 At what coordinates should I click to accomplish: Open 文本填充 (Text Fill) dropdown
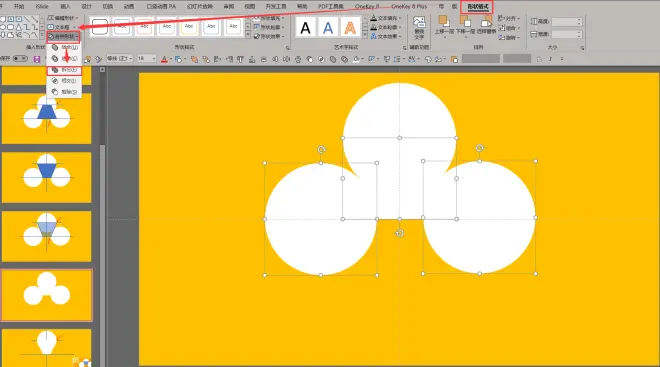386,18
